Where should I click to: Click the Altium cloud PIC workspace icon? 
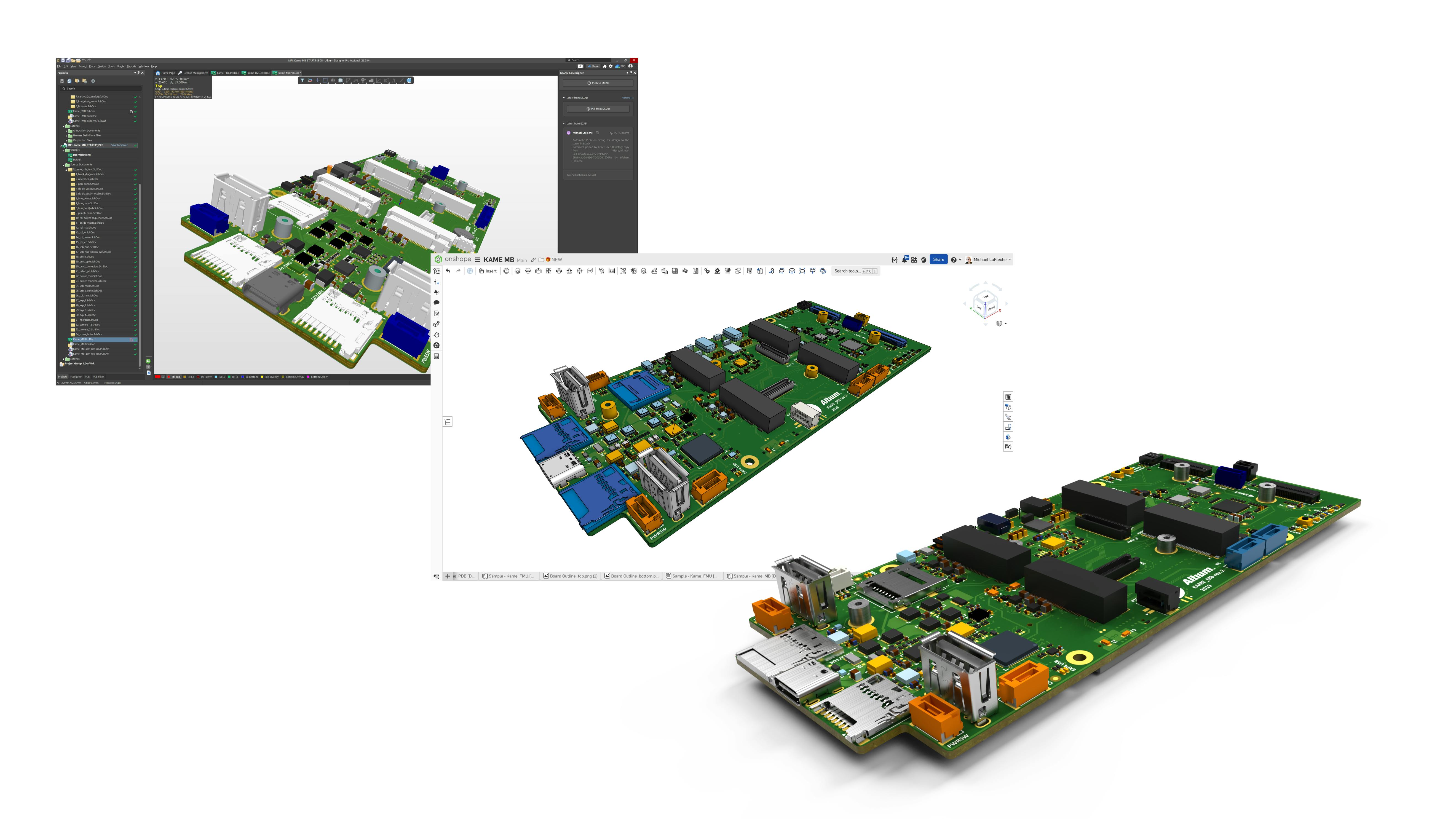point(621,66)
